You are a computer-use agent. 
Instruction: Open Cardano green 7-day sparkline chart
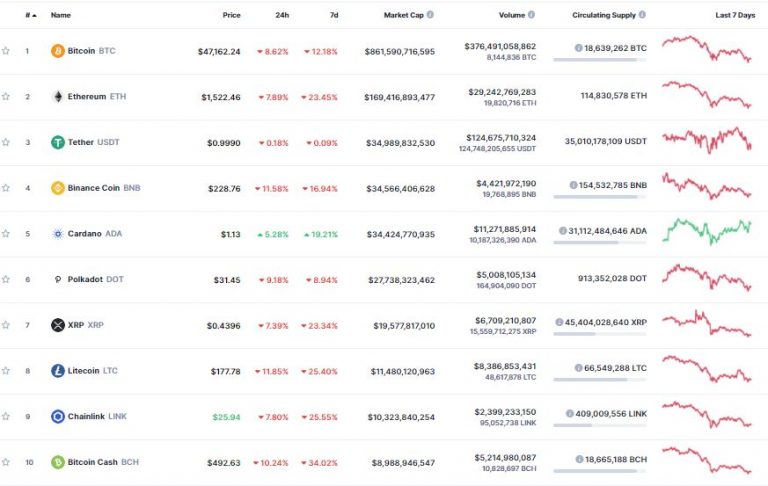coord(707,231)
